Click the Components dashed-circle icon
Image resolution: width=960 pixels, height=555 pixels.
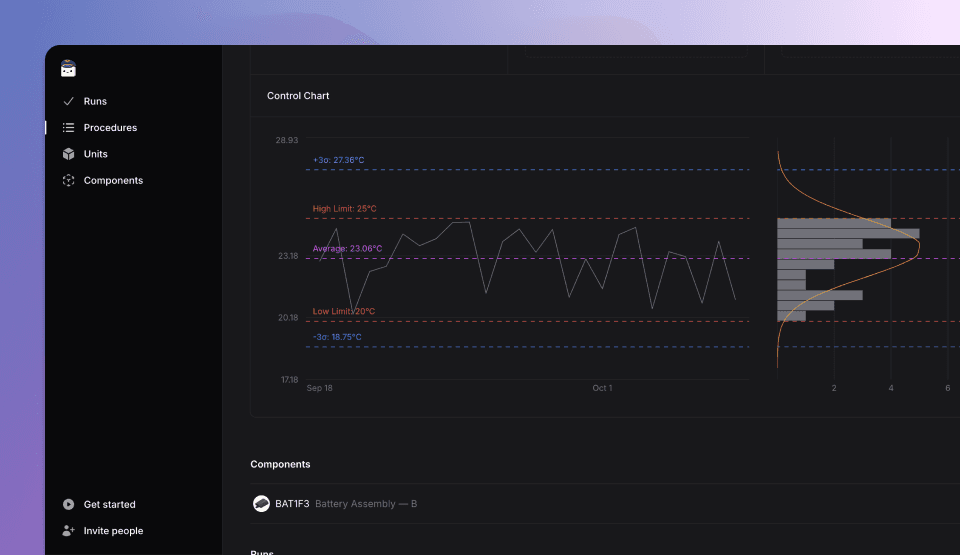click(69, 180)
